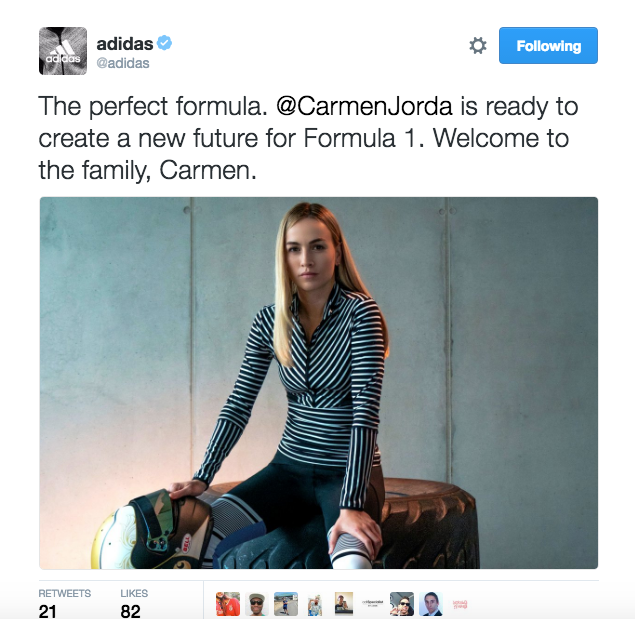This screenshot has width=635, height=619.
Task: Open the adidas profile avatar
Action: point(63,51)
